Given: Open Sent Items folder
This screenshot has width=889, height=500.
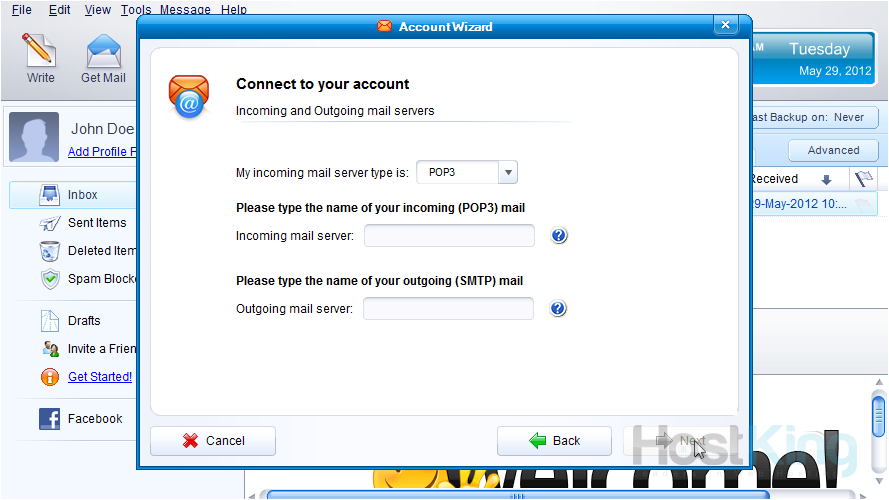Looking at the screenshot, I should [x=96, y=223].
